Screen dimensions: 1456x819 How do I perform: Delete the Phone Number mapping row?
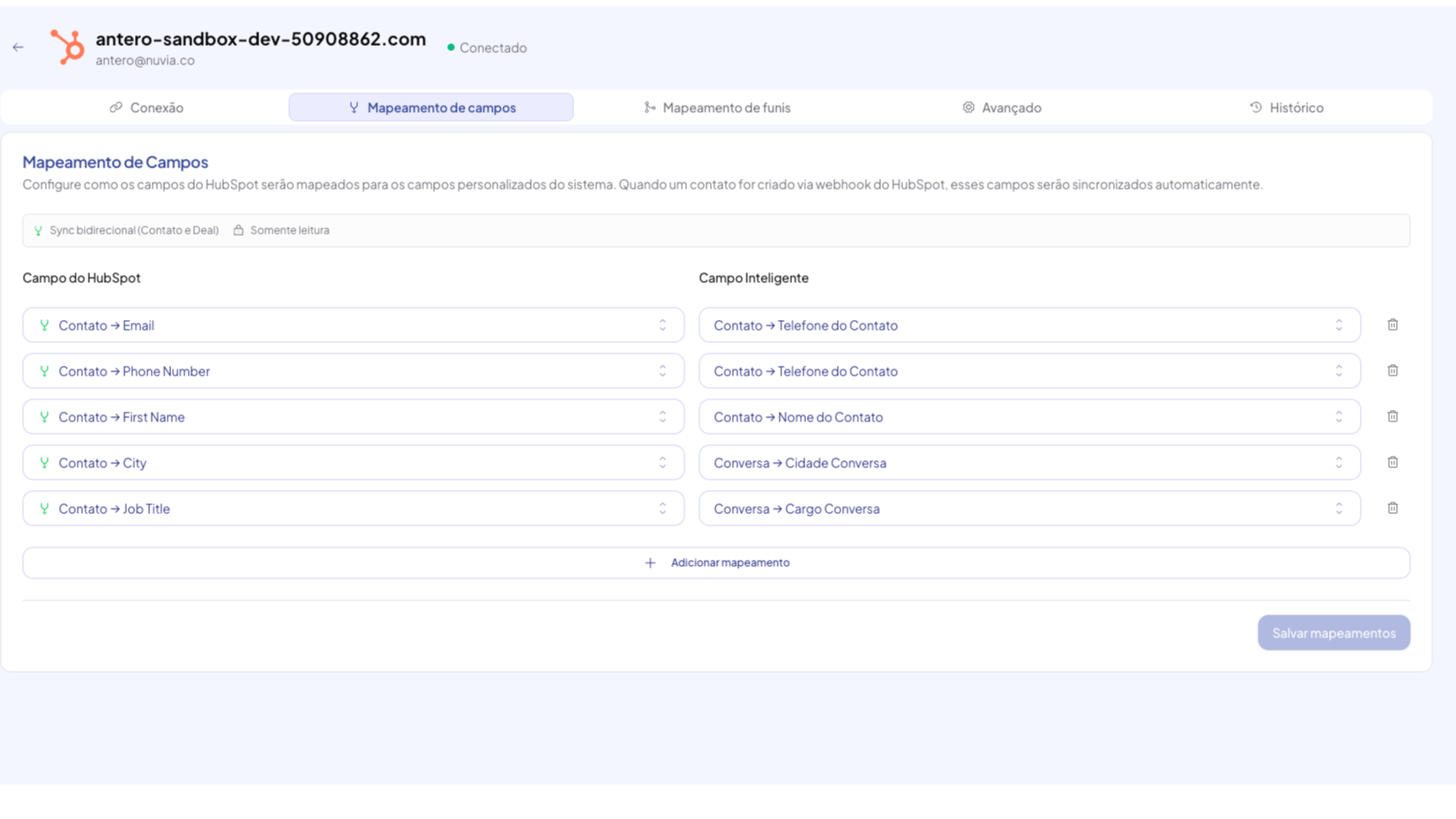[1393, 371]
